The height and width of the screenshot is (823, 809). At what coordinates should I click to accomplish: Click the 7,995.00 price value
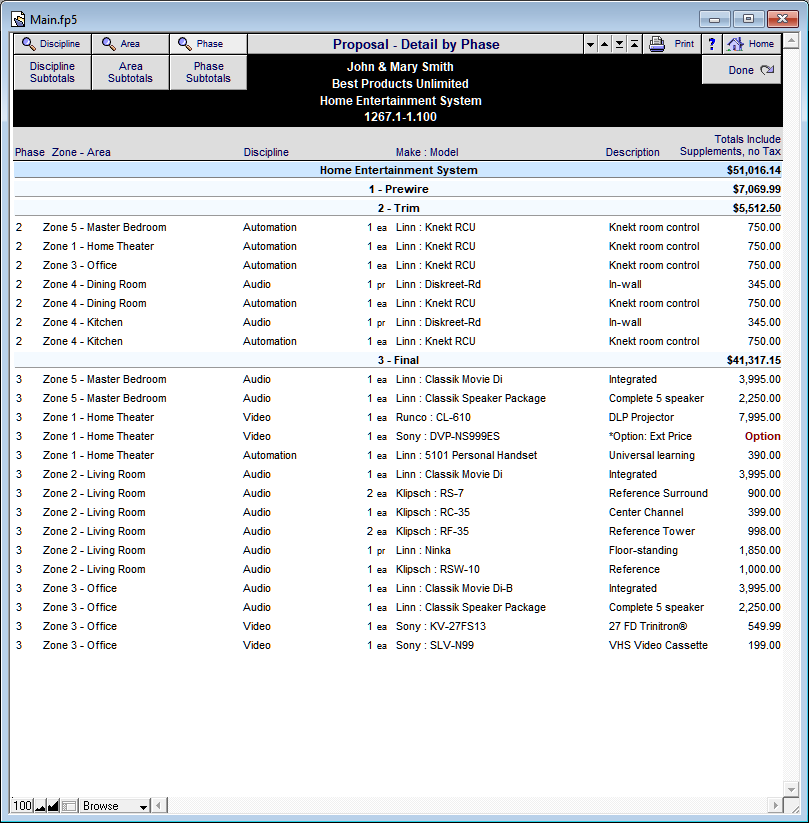coord(759,417)
